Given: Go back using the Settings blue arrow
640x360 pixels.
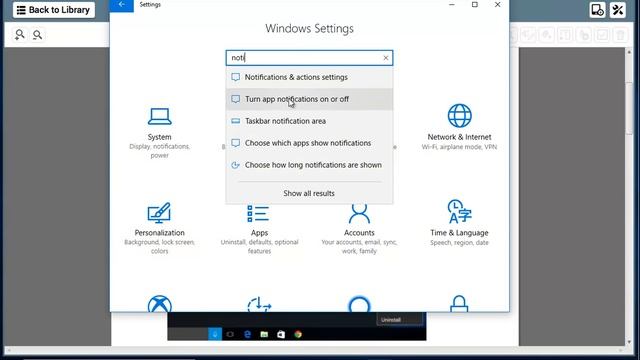Looking at the screenshot, I should 122,5.
